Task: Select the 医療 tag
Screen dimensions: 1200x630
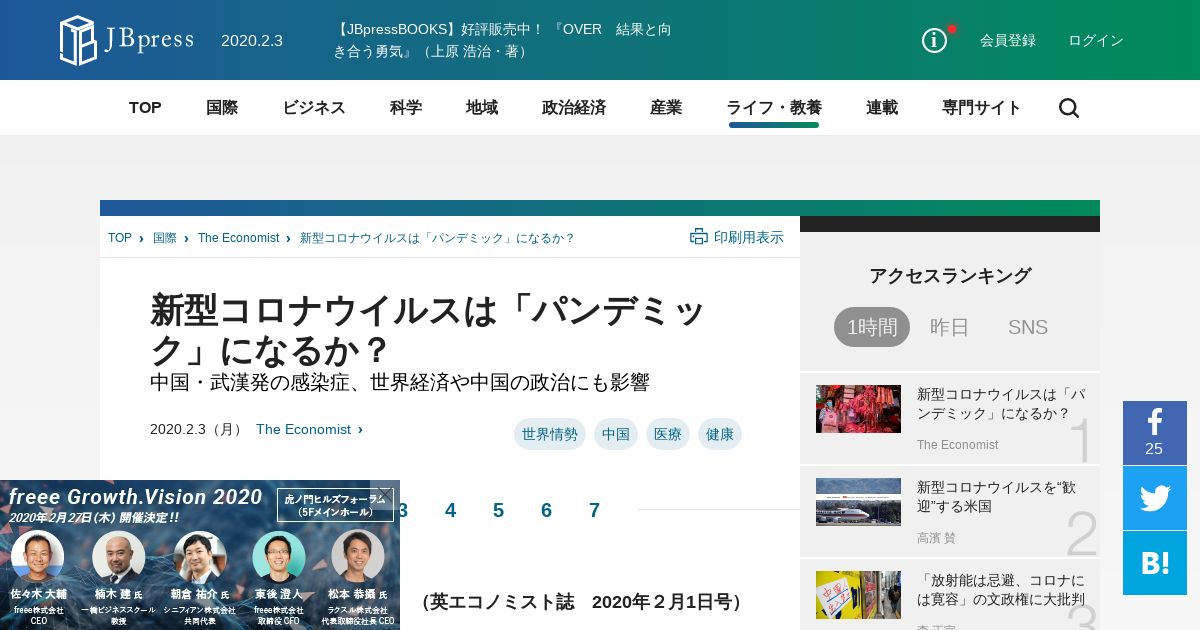Action: pos(668,434)
